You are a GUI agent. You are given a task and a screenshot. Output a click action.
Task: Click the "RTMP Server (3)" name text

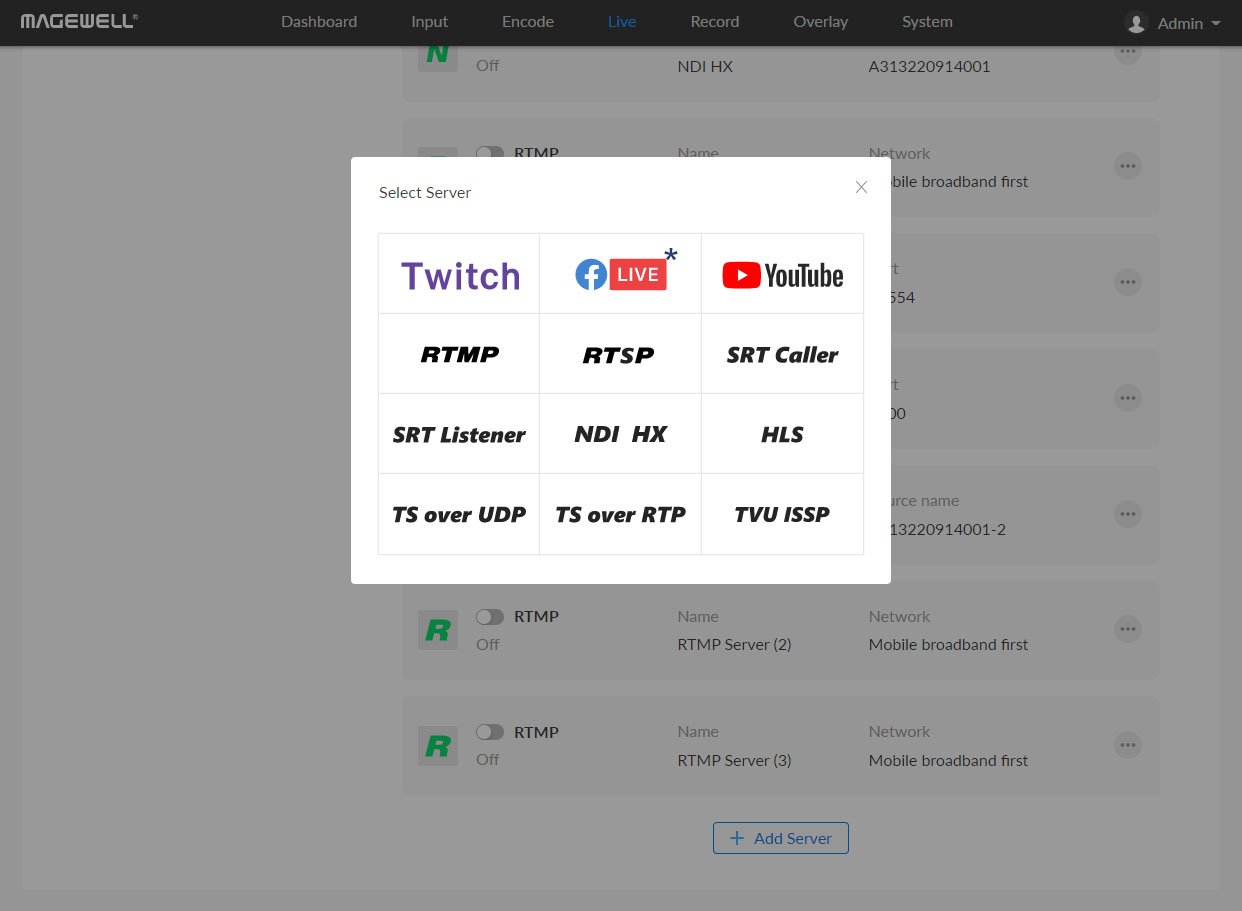(734, 761)
